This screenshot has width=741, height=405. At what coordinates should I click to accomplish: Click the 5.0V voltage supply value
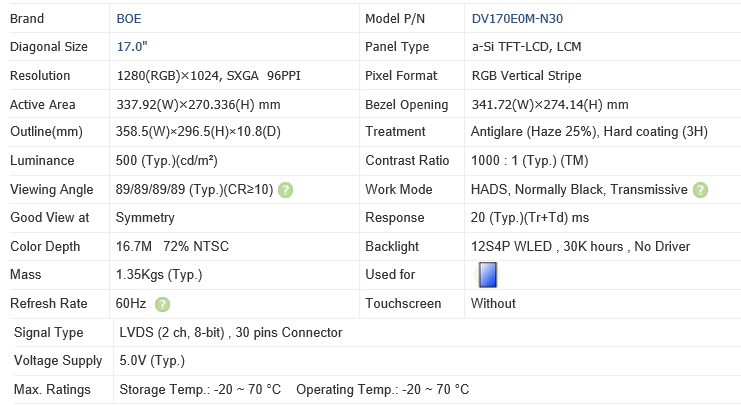click(x=151, y=361)
